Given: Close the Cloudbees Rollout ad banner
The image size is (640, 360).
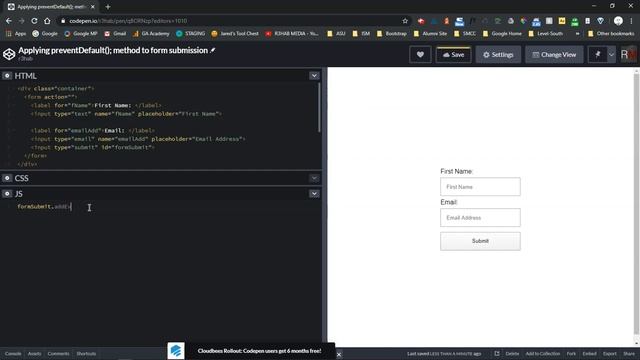Looking at the screenshot, I should tap(339, 355).
